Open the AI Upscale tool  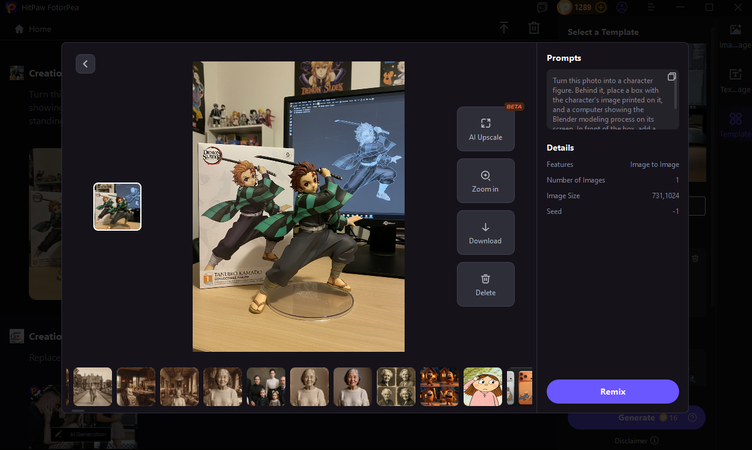click(485, 129)
